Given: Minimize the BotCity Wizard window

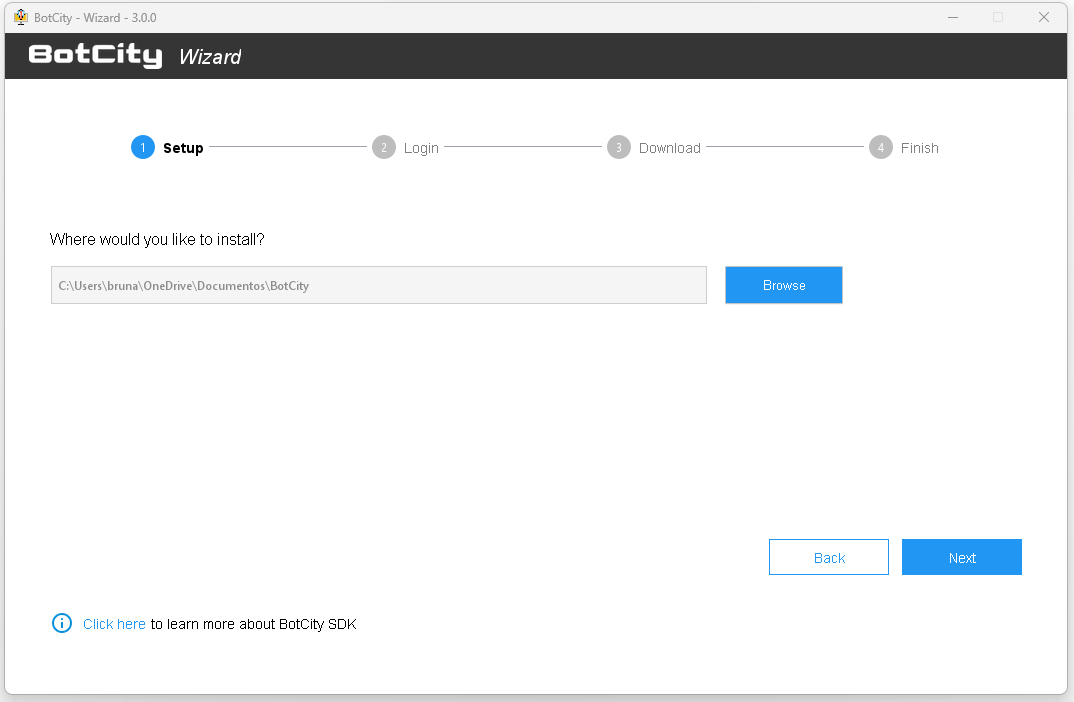Looking at the screenshot, I should (952, 17).
